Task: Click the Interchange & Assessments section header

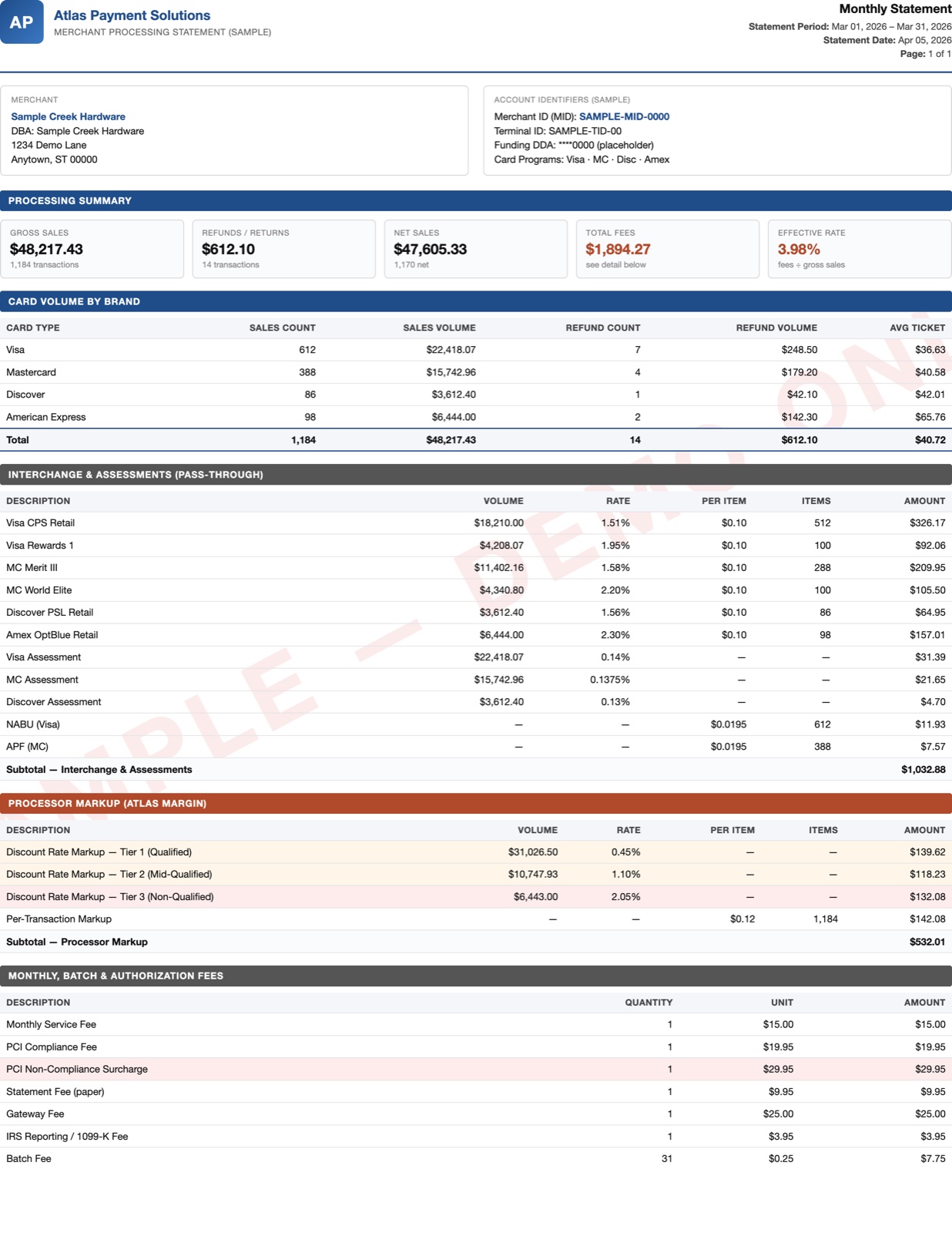Action: [476, 475]
